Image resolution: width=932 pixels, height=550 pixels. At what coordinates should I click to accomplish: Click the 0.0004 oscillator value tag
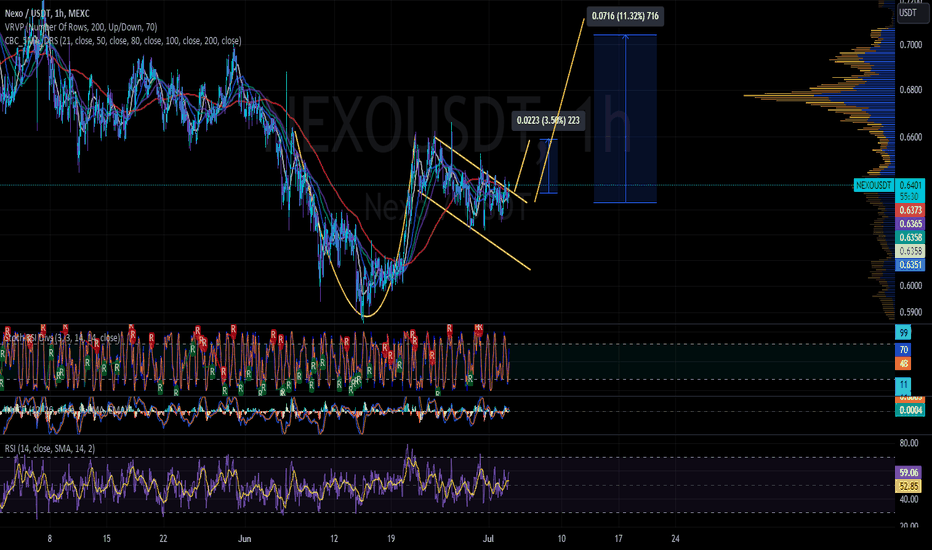[x=910, y=410]
